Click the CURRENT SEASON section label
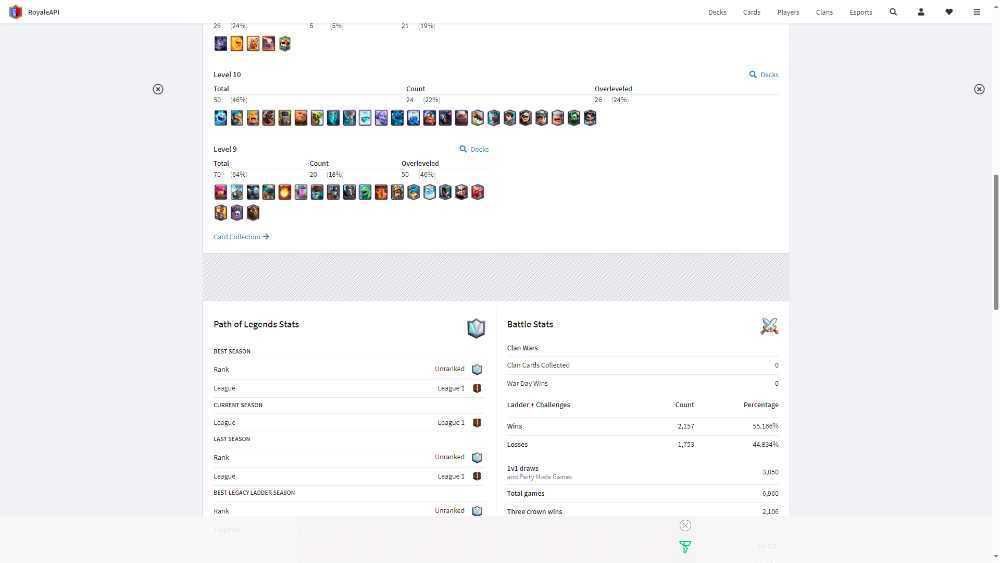 [238, 405]
